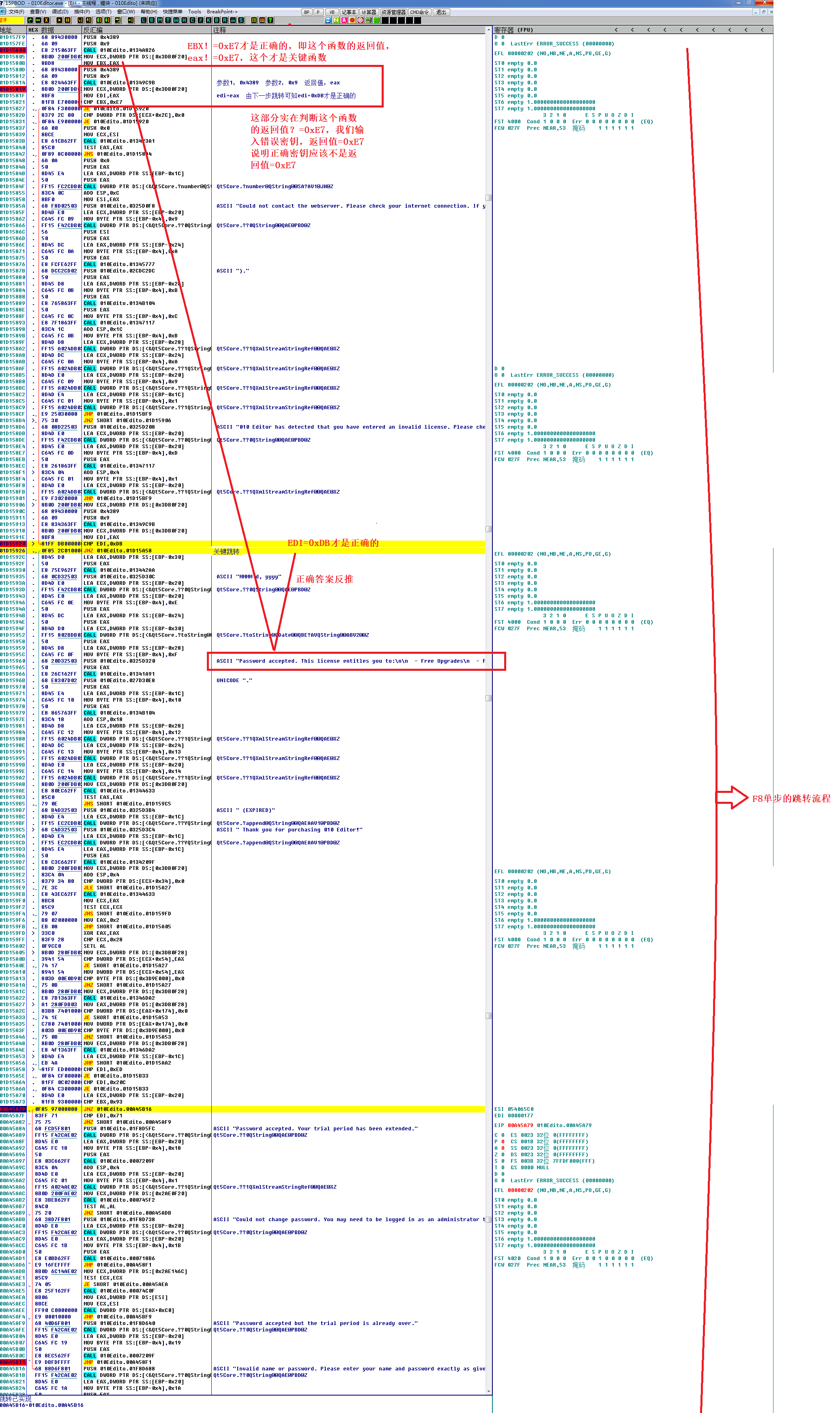The width and height of the screenshot is (840, 1413).
Task: Click the disassembly scrollbar up arrow
Action: [488, 30]
